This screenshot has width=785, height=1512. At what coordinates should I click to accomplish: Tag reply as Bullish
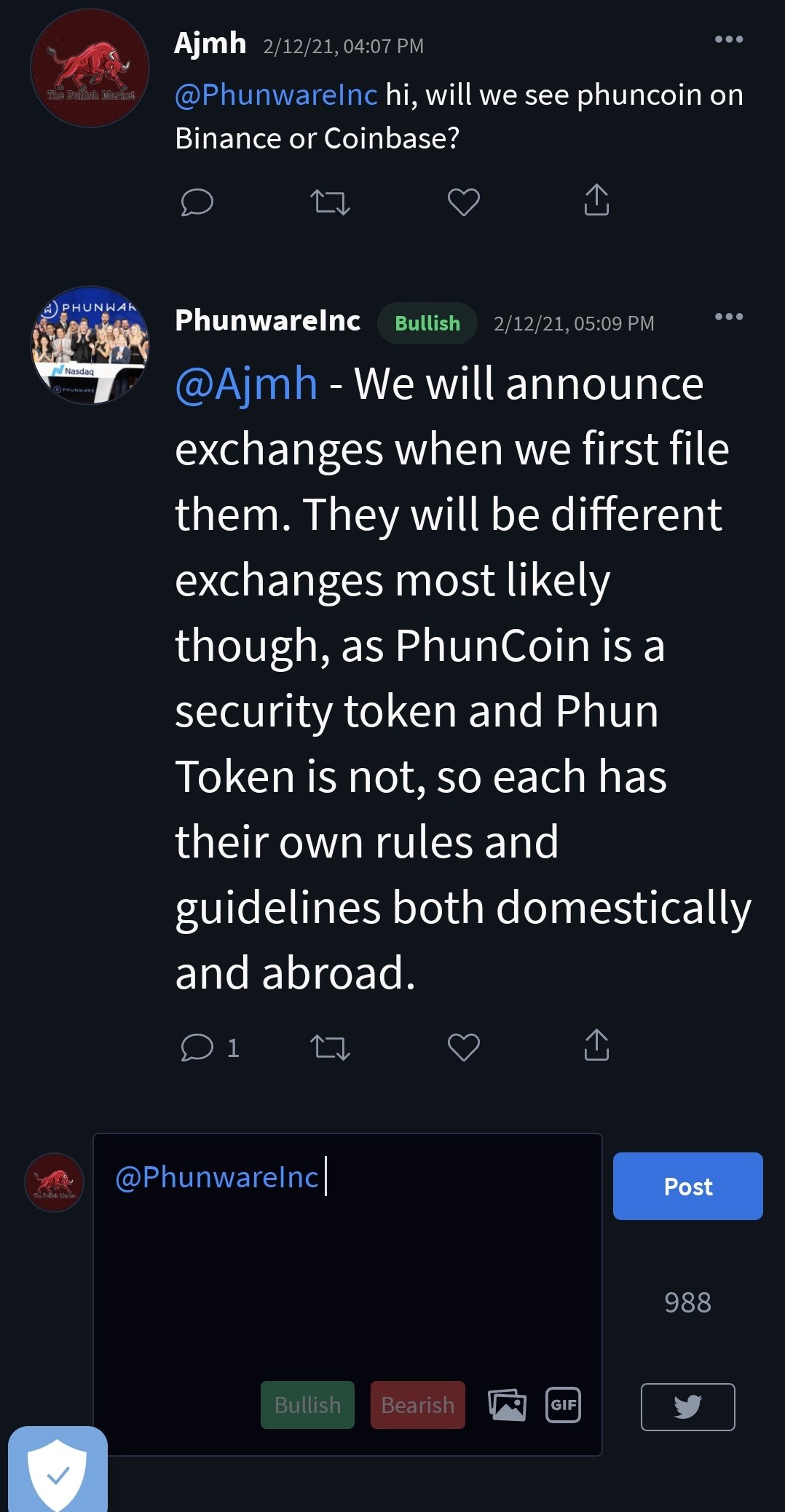(307, 1404)
